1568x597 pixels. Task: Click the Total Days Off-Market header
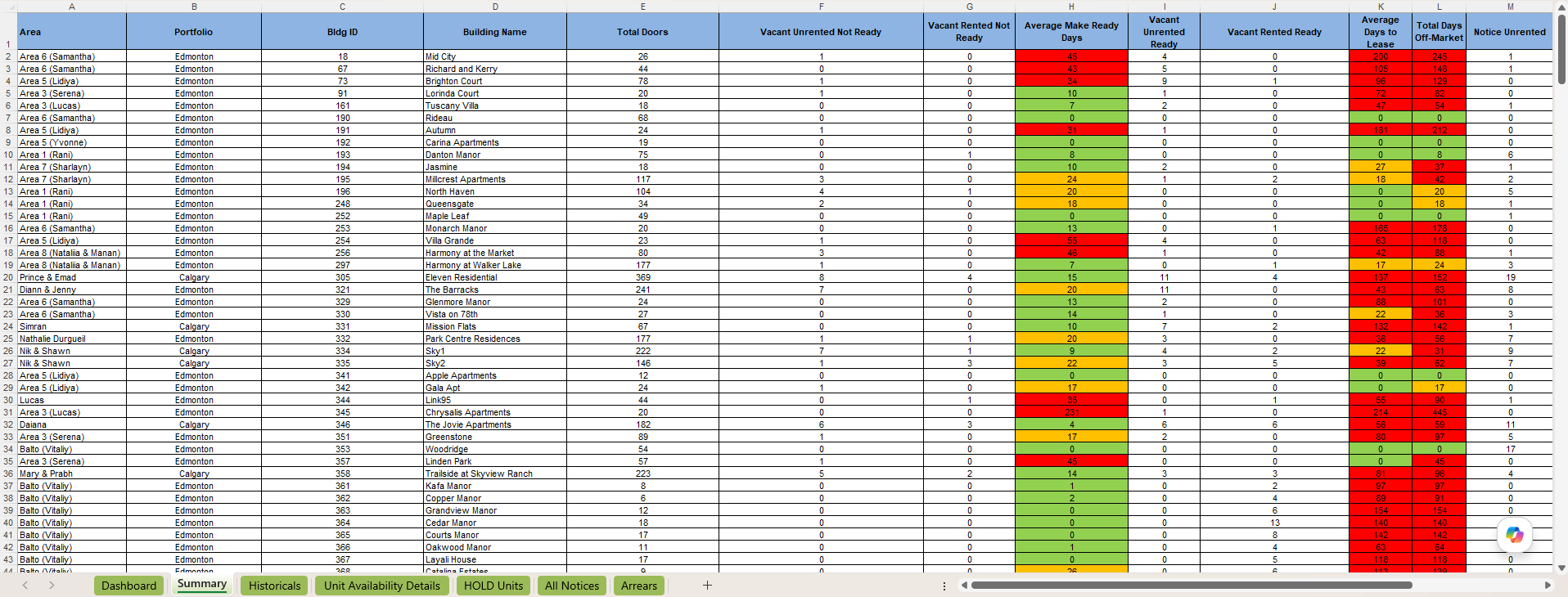[1439, 32]
